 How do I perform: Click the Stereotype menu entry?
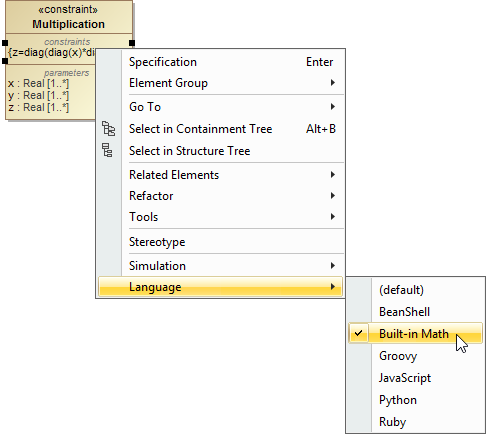(220, 242)
